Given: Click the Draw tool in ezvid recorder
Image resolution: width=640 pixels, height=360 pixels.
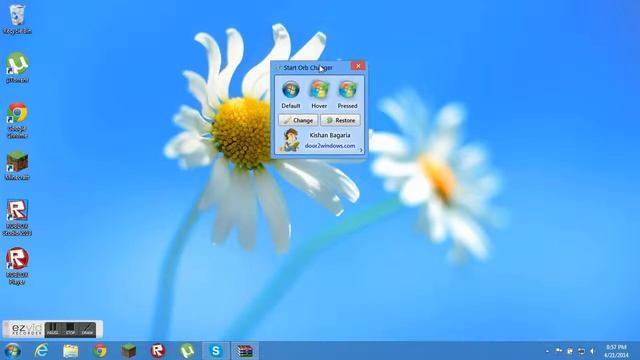Looking at the screenshot, I should [87, 329].
